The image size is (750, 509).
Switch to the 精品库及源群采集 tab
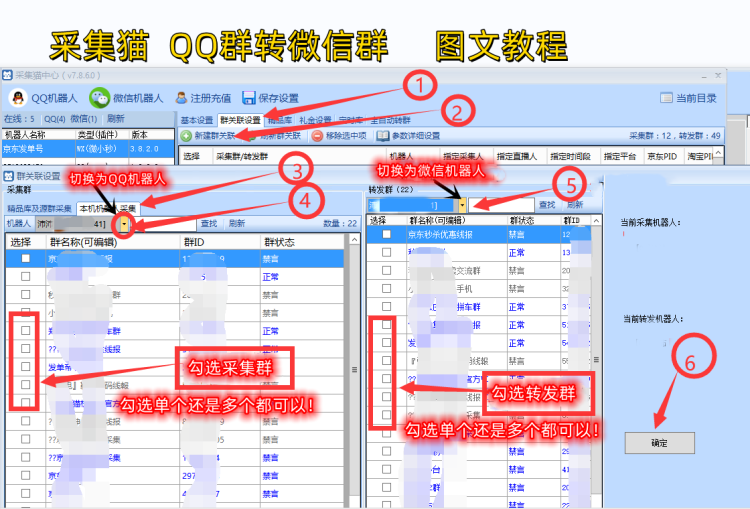pyautogui.click(x=38, y=208)
